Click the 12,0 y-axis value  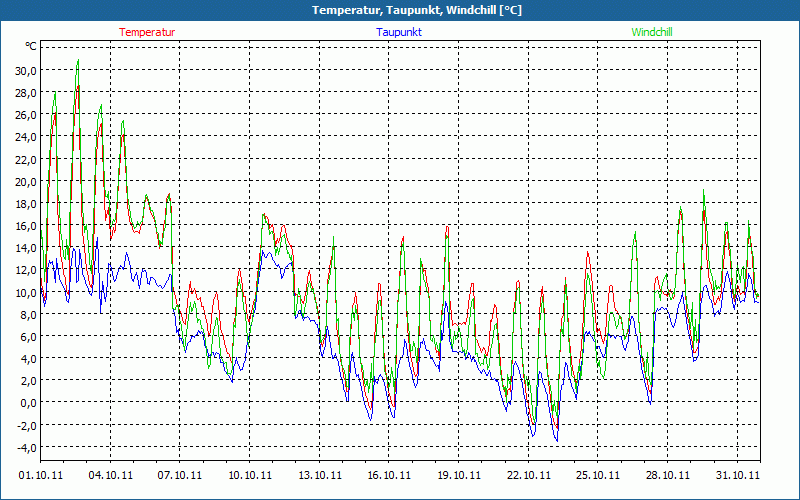[26, 270]
